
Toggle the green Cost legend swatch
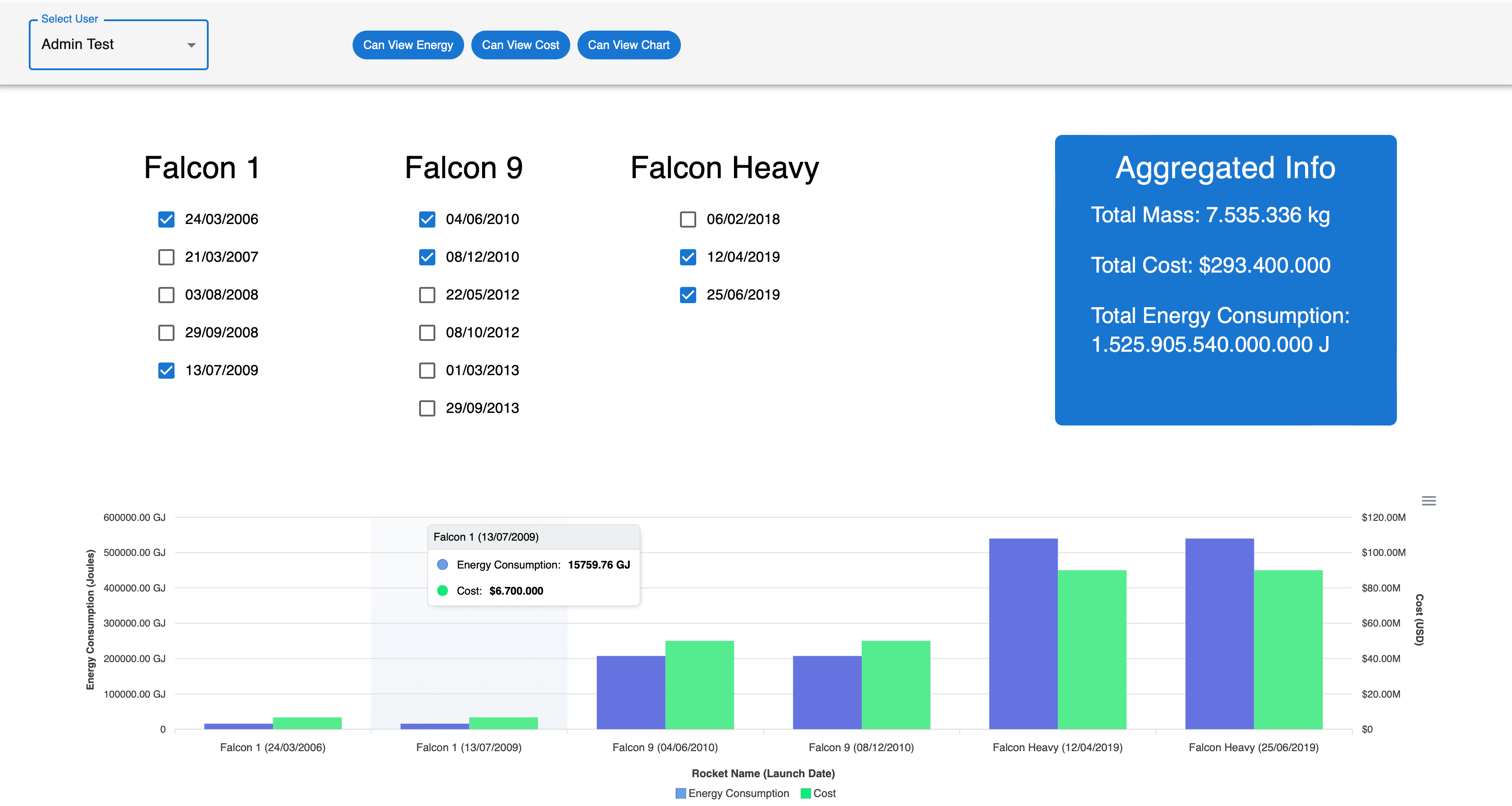(805, 793)
